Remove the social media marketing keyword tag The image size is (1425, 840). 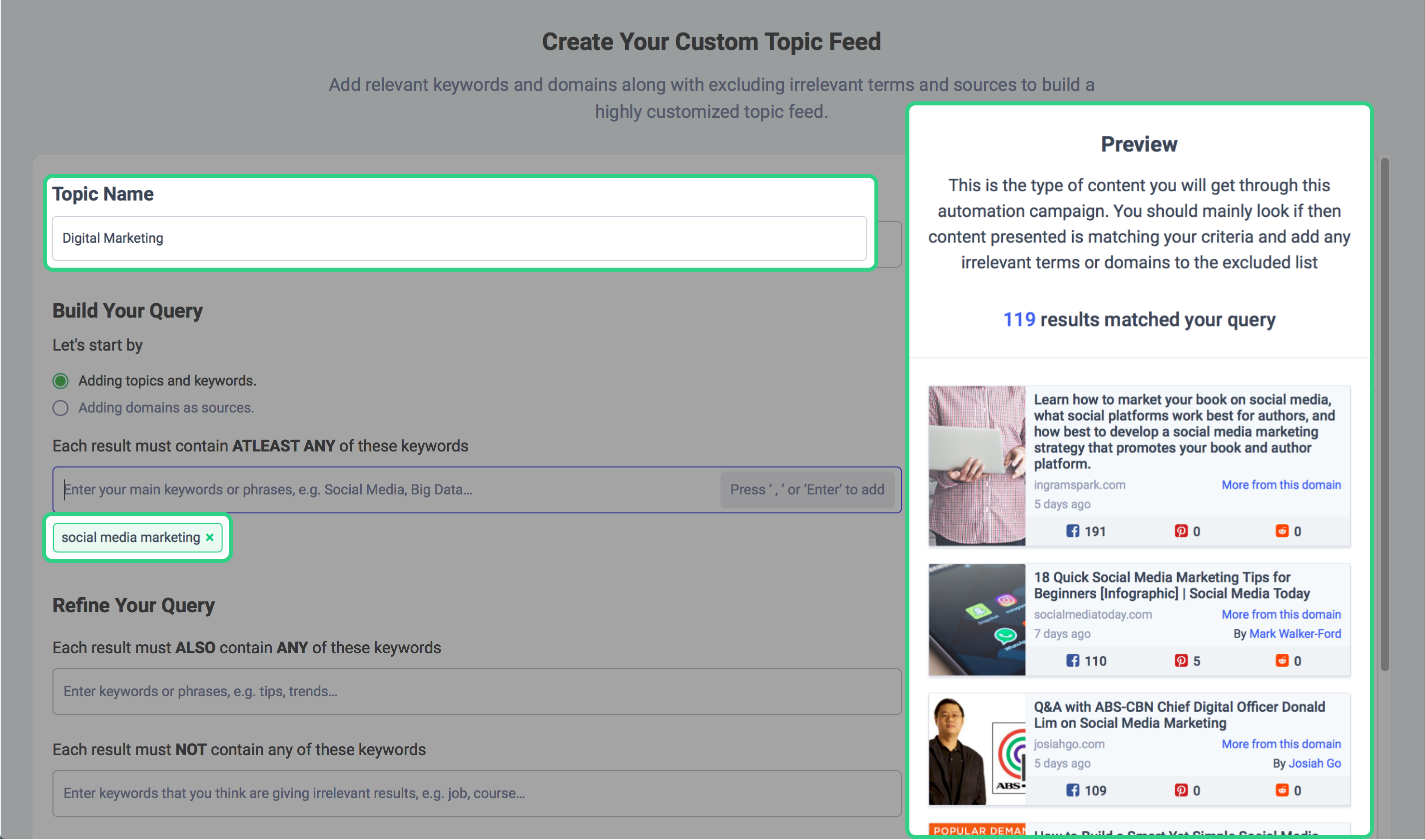tap(209, 538)
